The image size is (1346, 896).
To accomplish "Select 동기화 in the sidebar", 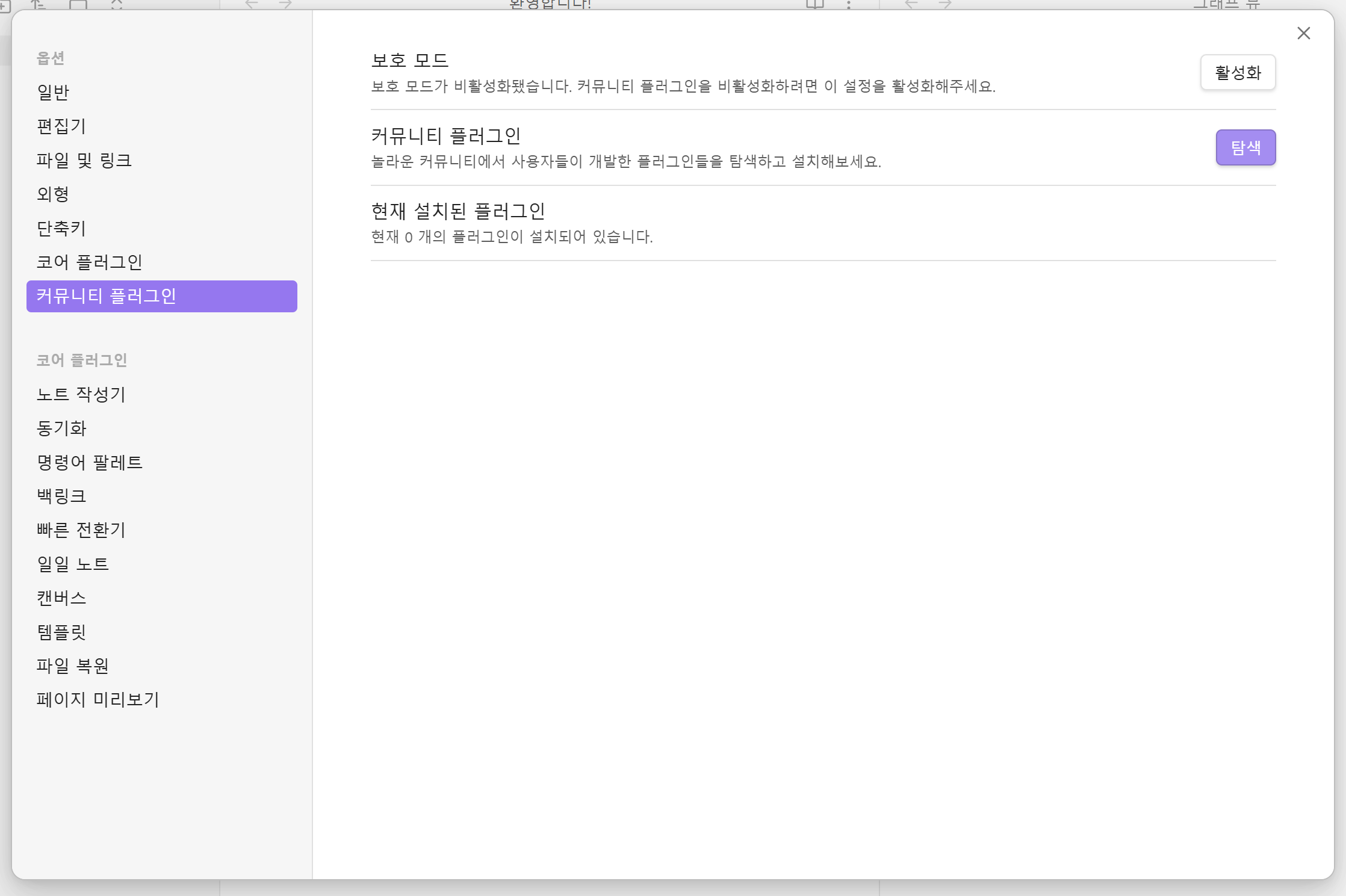I will (x=61, y=428).
